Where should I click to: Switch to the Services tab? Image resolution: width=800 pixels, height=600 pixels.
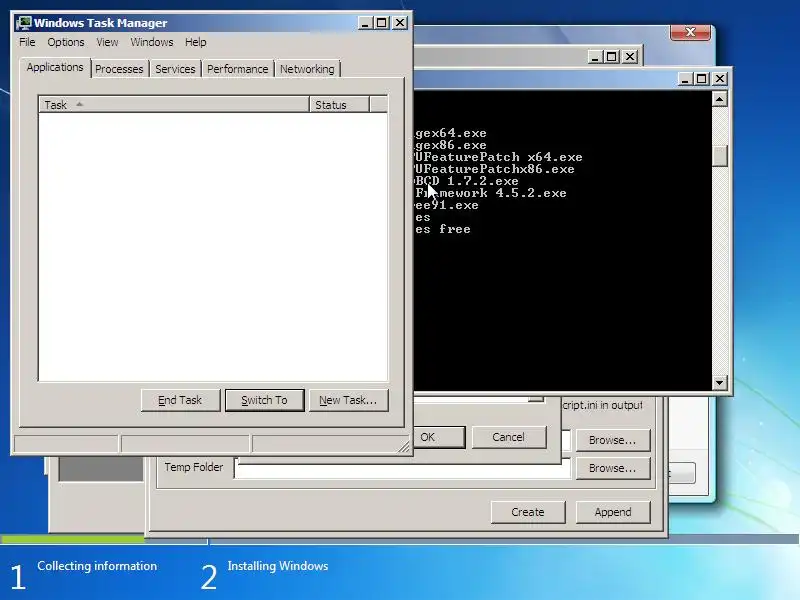tap(175, 69)
